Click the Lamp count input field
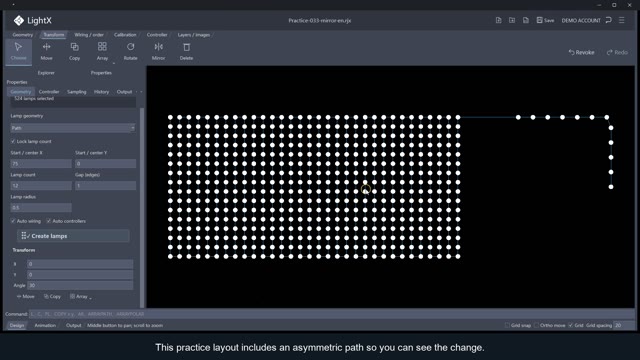The width and height of the screenshot is (640, 360). click(41, 186)
